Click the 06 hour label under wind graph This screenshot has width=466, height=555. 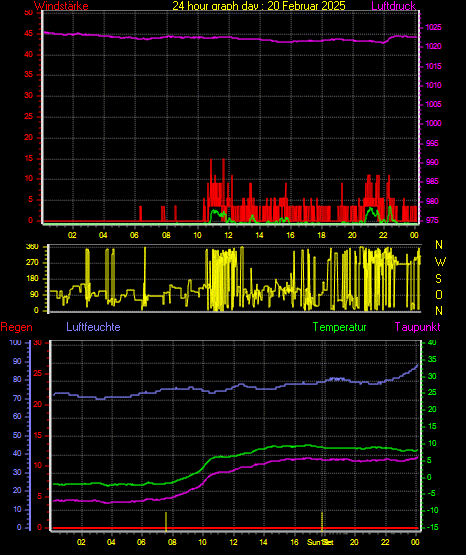click(134, 235)
